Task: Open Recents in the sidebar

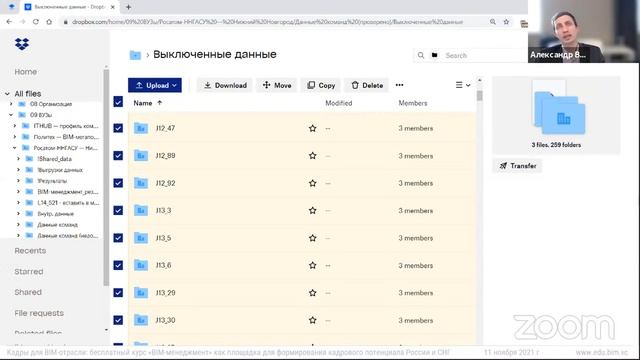Action: point(30,251)
